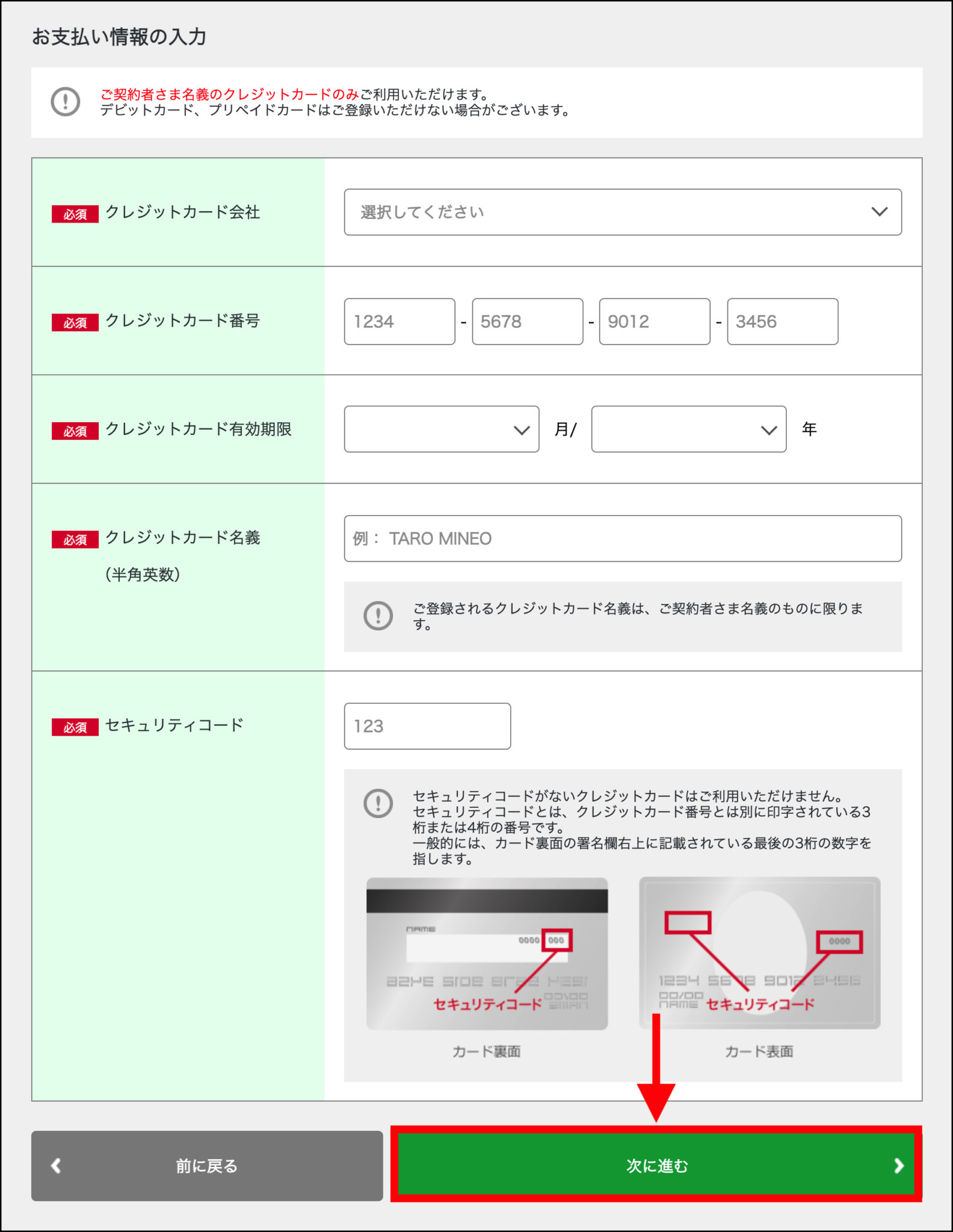Screen dimensions: 953x1232
Task: Focus the cardholder name input field
Action: (x=622, y=538)
